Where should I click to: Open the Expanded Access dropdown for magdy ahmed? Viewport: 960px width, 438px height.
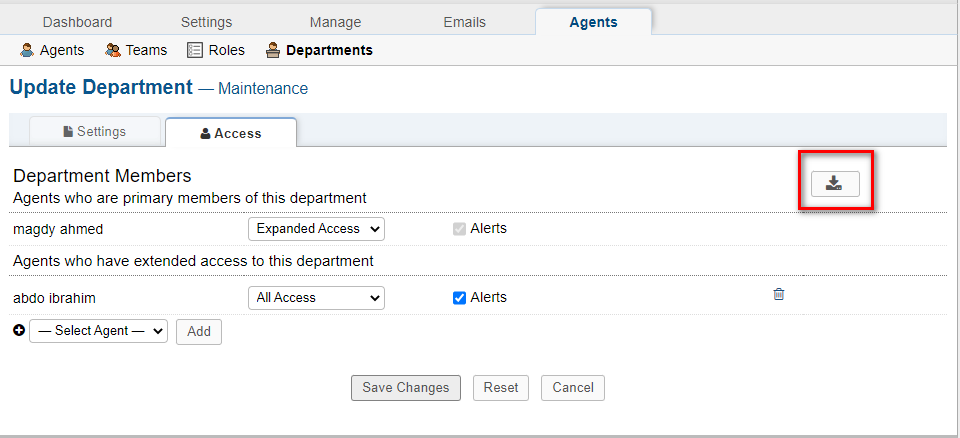[316, 229]
